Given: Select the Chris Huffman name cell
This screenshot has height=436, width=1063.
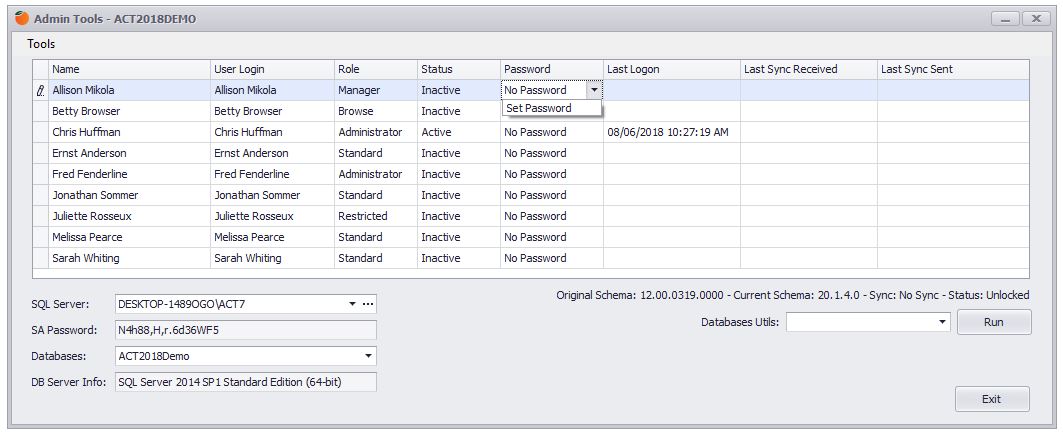Looking at the screenshot, I should [129, 132].
